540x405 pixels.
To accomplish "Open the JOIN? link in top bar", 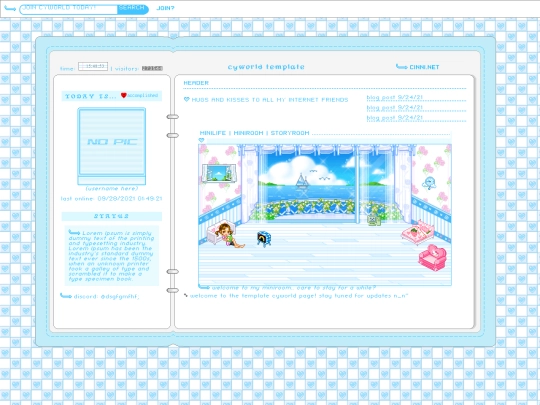I will (165, 8).
